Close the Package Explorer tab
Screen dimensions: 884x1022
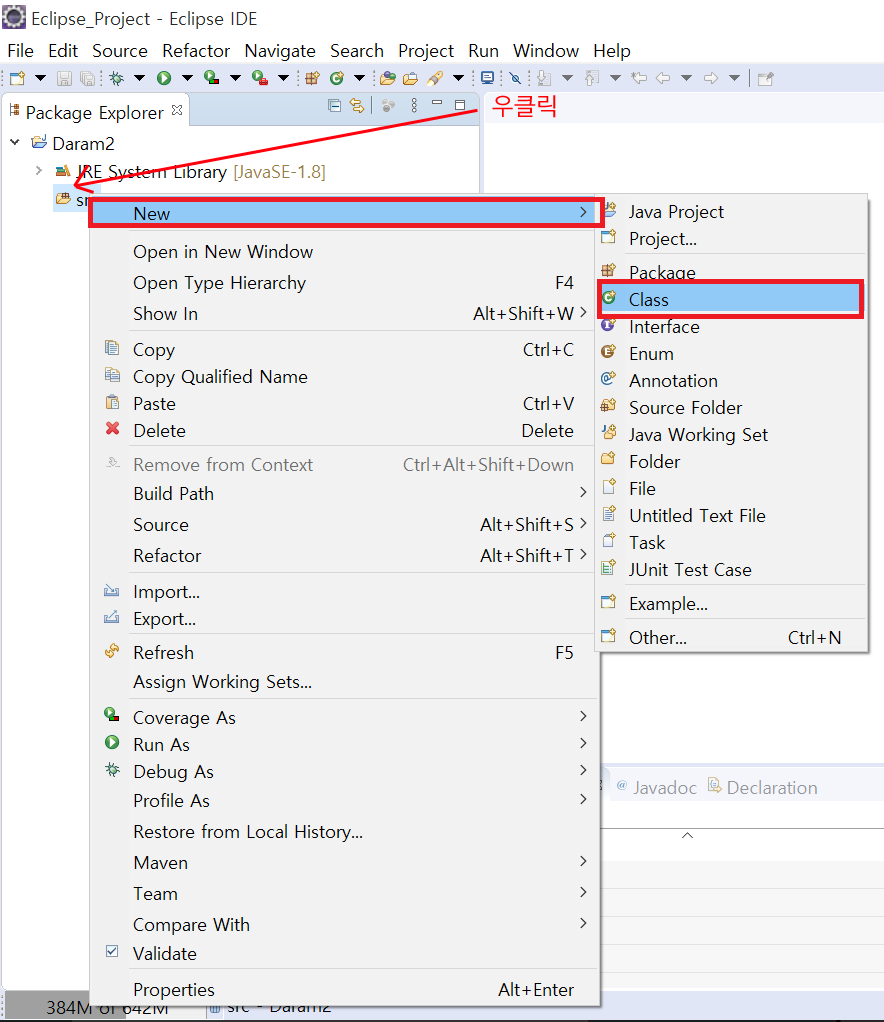(177, 110)
